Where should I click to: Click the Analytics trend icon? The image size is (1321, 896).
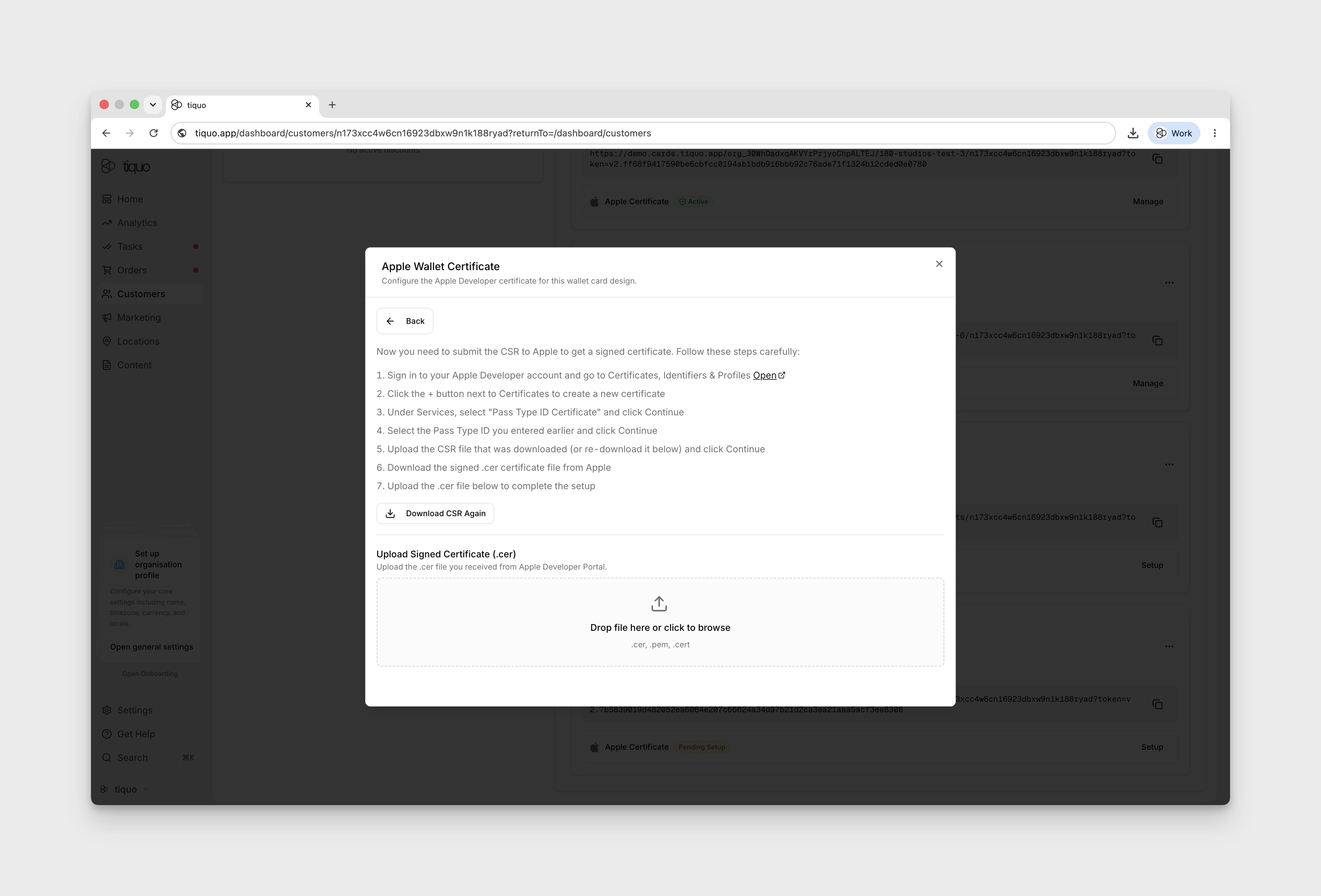click(106, 223)
